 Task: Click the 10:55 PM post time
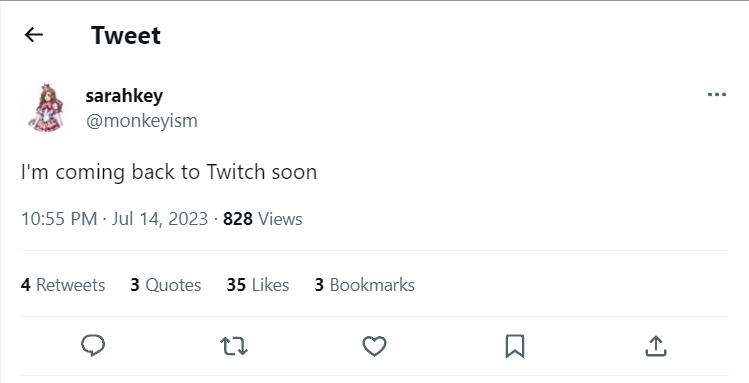coord(59,219)
